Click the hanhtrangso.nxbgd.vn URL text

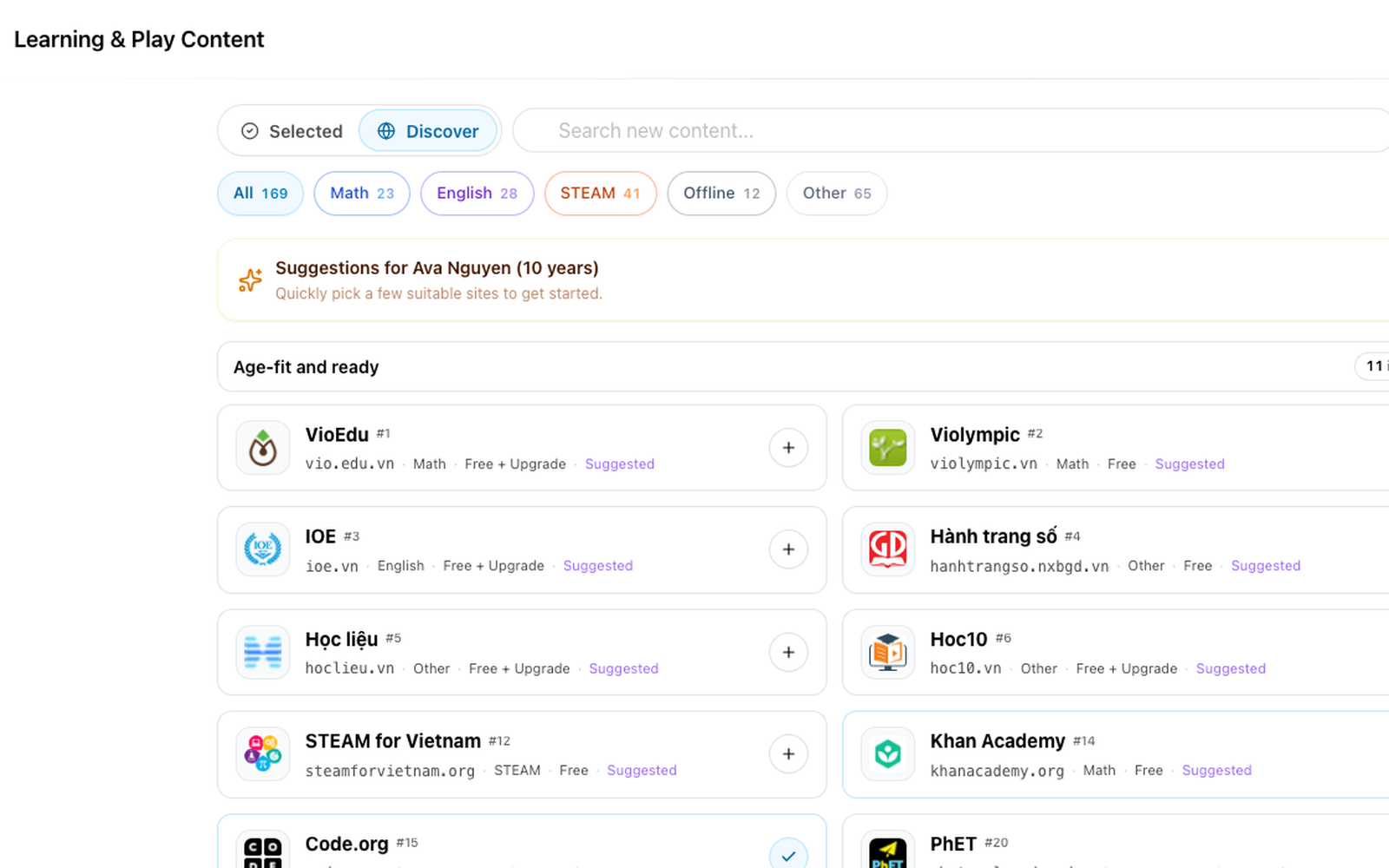tap(1019, 566)
